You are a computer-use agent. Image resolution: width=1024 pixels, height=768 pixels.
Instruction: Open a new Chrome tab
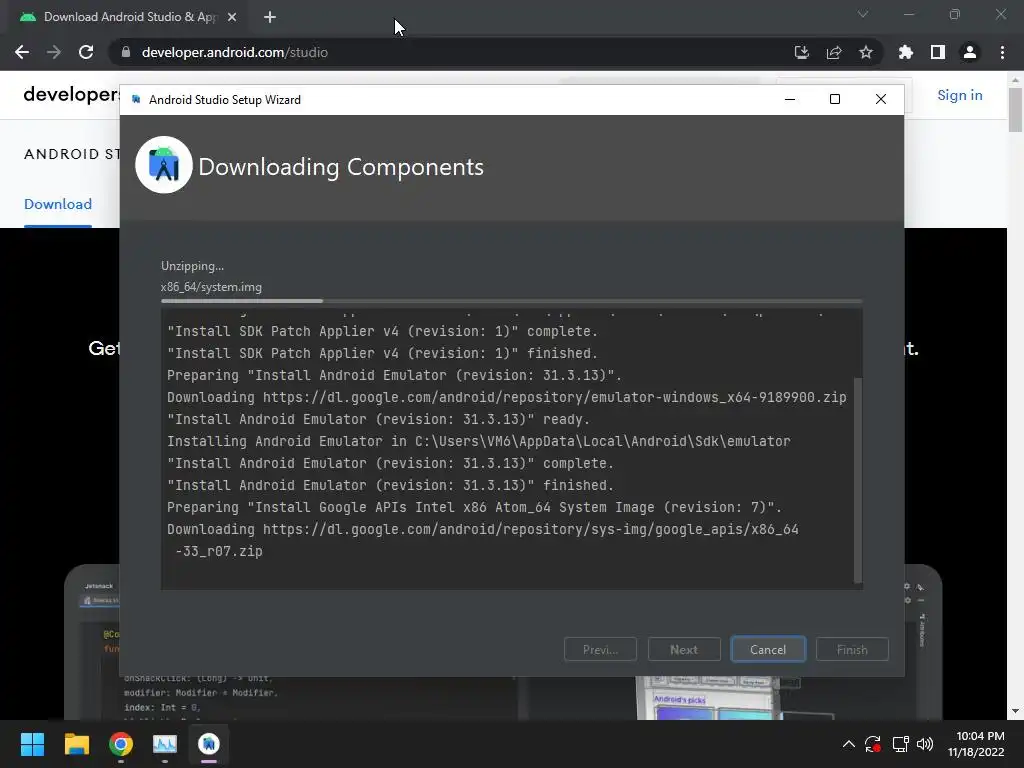[x=270, y=17]
